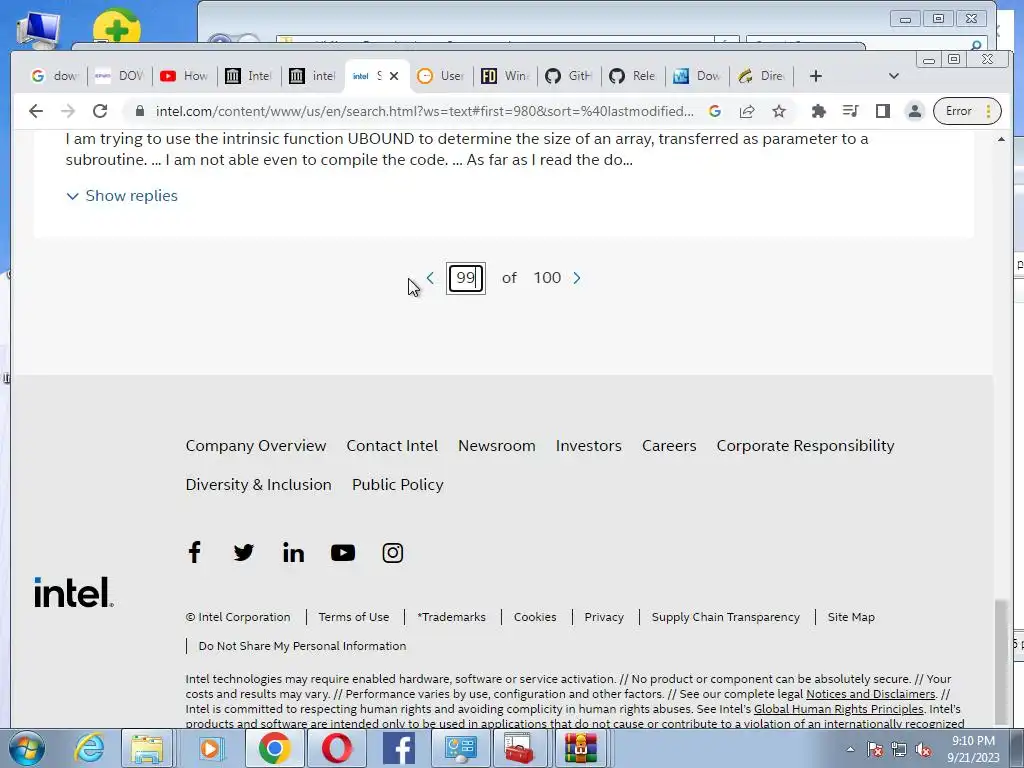Switch to the 'GitH' GitHub tab

569,76
